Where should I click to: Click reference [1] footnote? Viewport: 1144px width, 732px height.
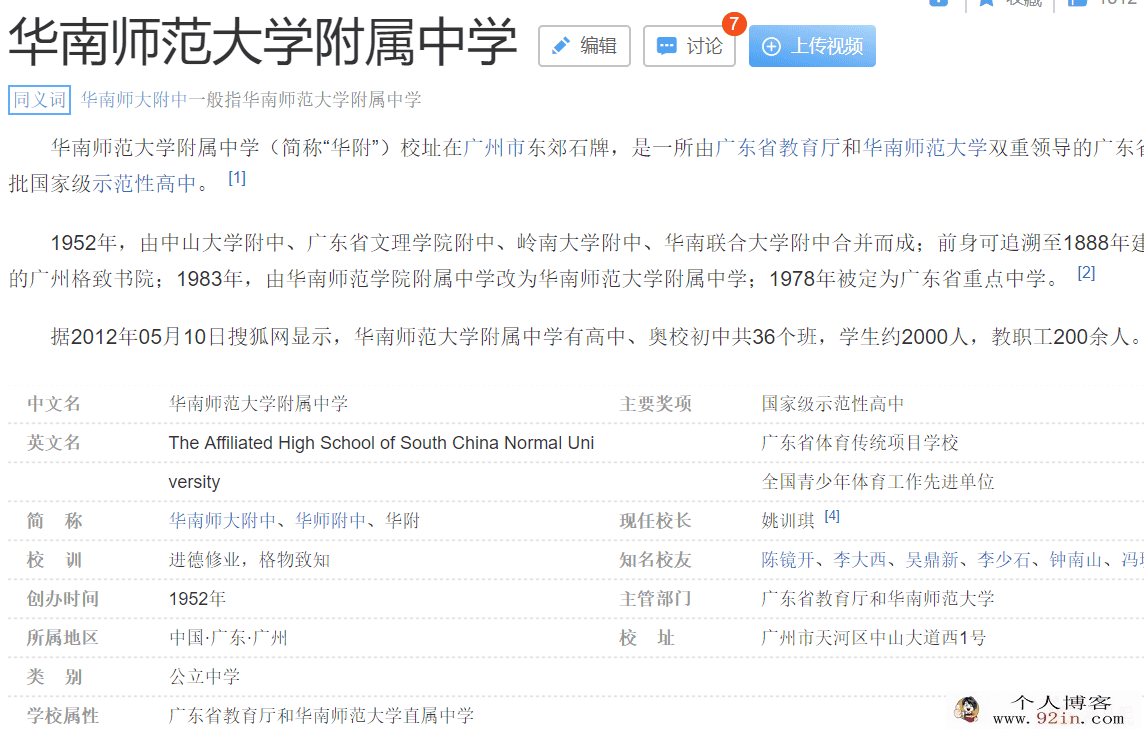[236, 178]
